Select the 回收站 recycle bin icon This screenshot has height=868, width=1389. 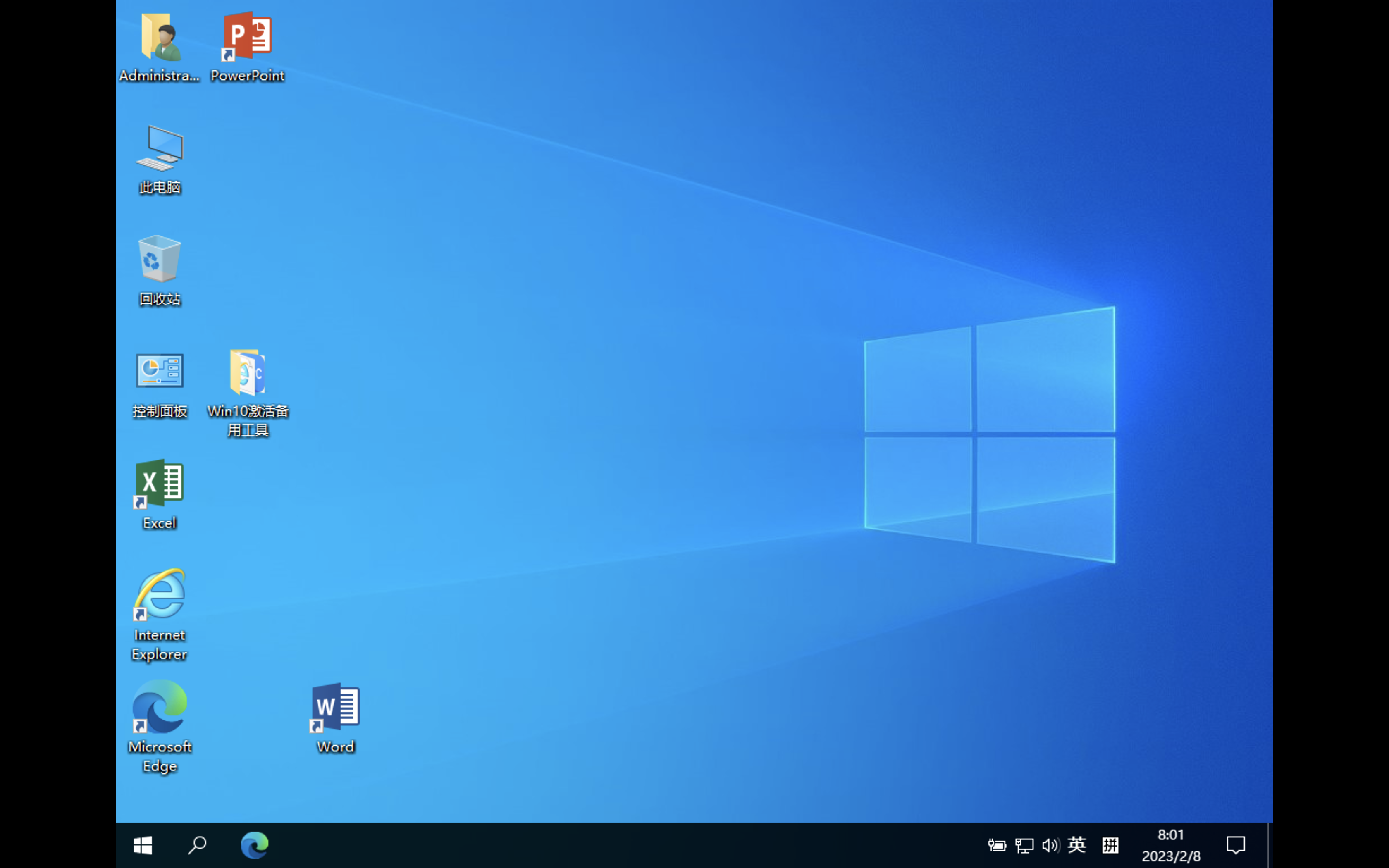pyautogui.click(x=160, y=260)
